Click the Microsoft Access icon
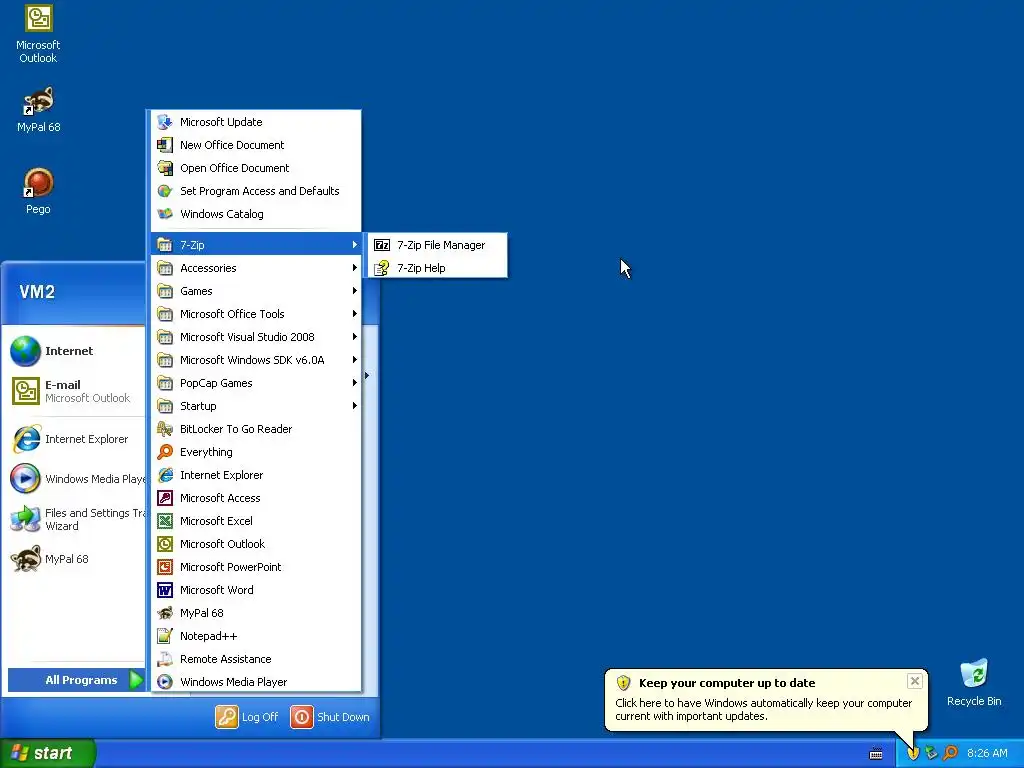 (165, 498)
